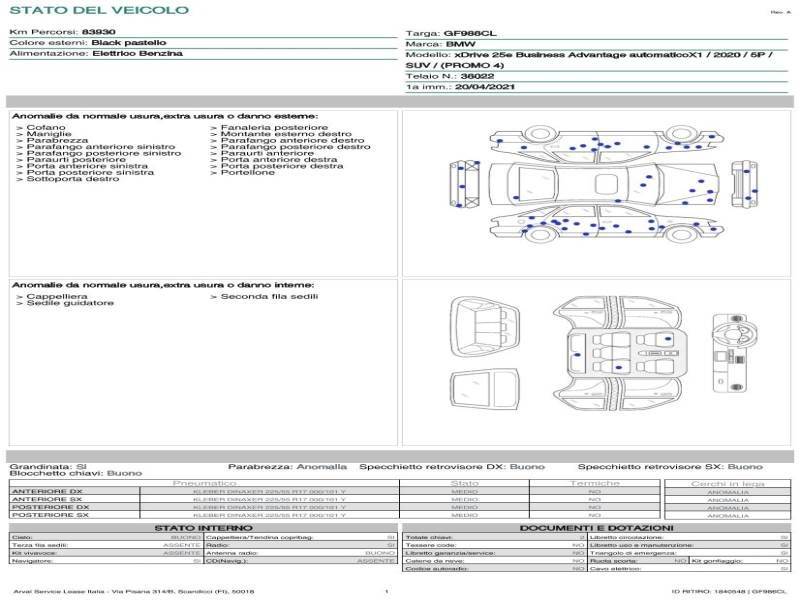Select the 'Grandinata: Si' text
Viewport: 800px width, 600px height.
[48, 466]
